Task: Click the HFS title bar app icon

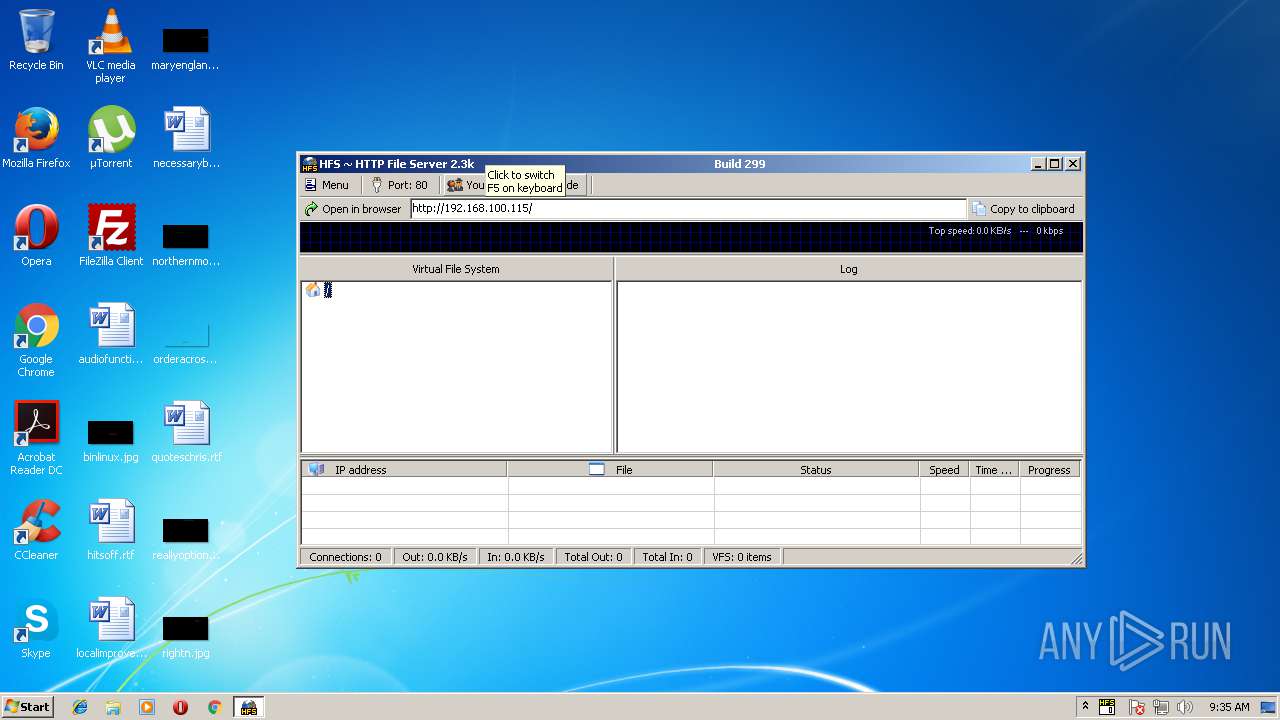Action: tap(309, 164)
